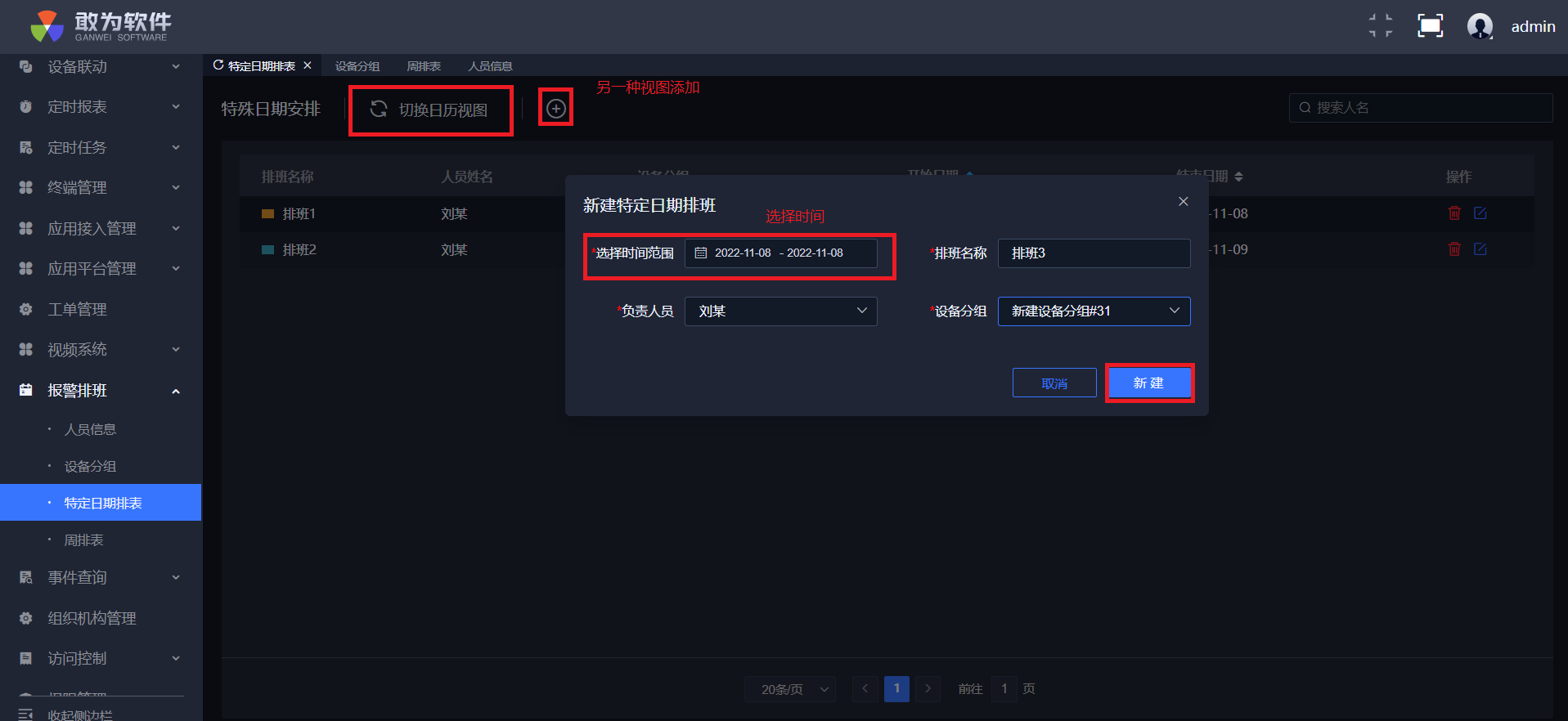Click the add schedule plus icon
1568x721 pixels.
point(556,109)
